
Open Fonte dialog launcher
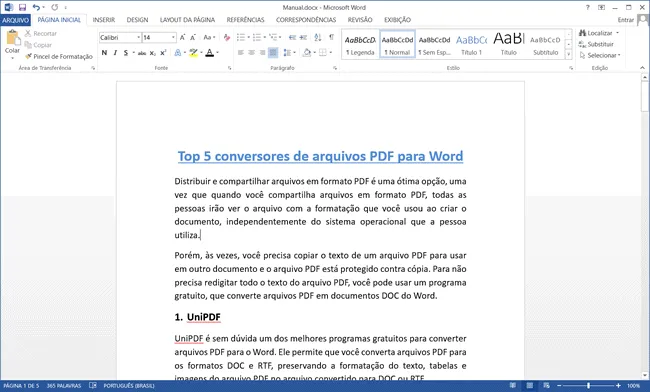pyautogui.click(x=229, y=68)
